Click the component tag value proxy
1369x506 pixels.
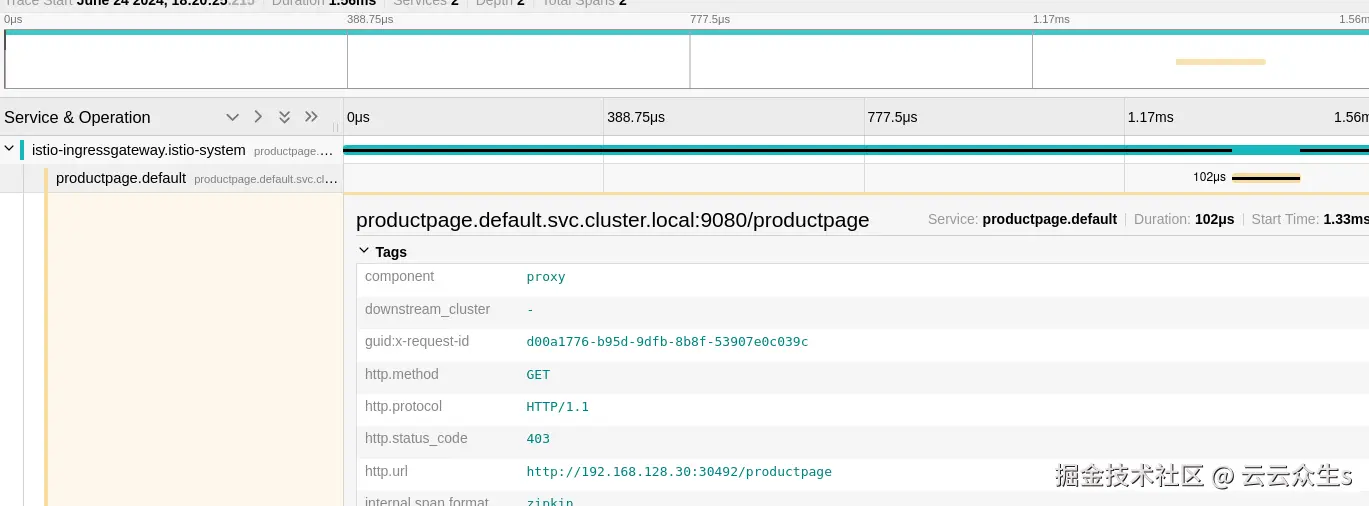(546, 277)
